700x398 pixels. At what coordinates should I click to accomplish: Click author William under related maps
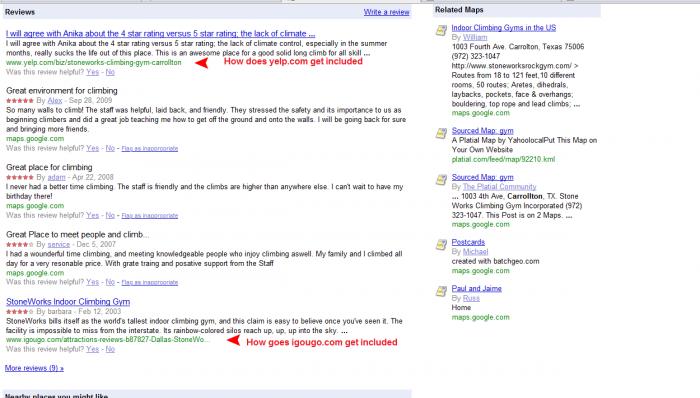(475, 37)
